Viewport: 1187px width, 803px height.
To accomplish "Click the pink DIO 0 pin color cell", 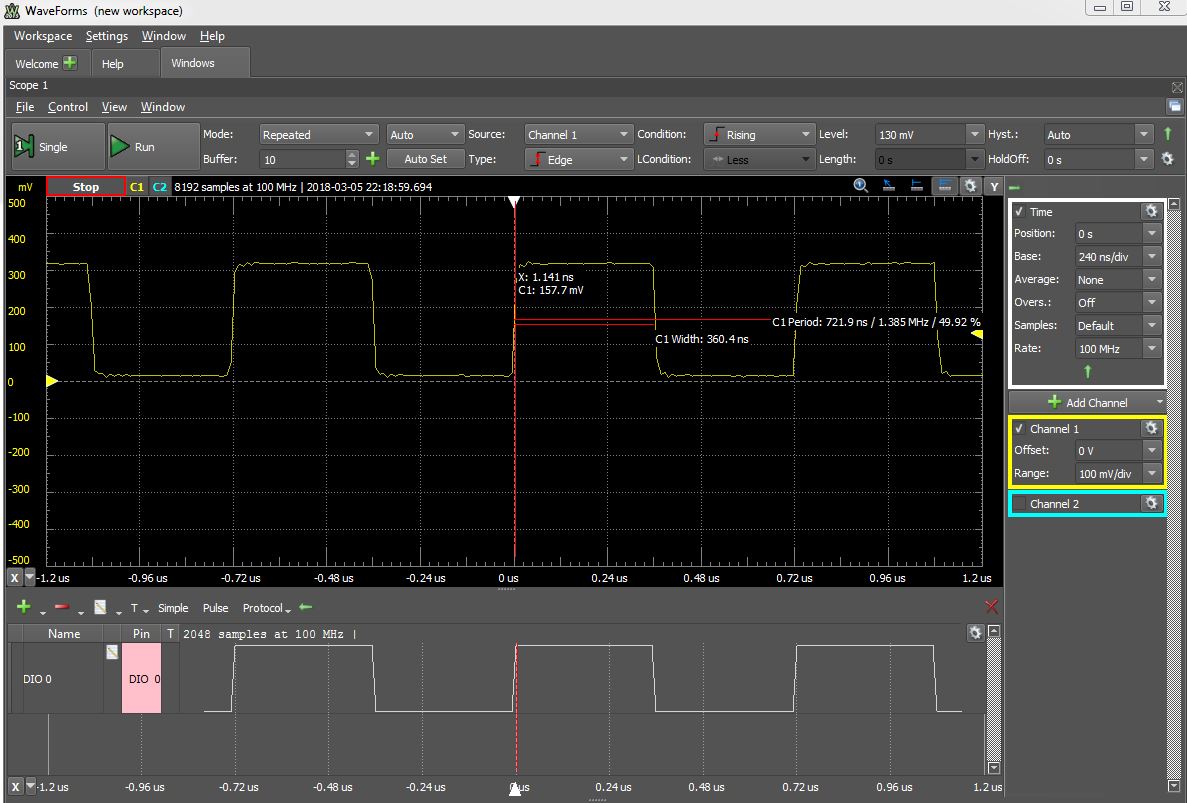I will 142,678.
